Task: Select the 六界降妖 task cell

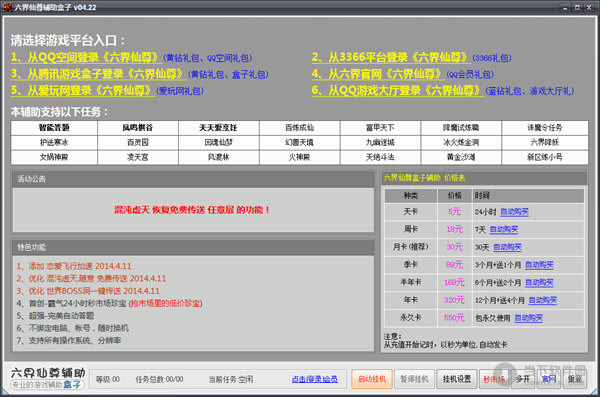Action: (x=545, y=142)
